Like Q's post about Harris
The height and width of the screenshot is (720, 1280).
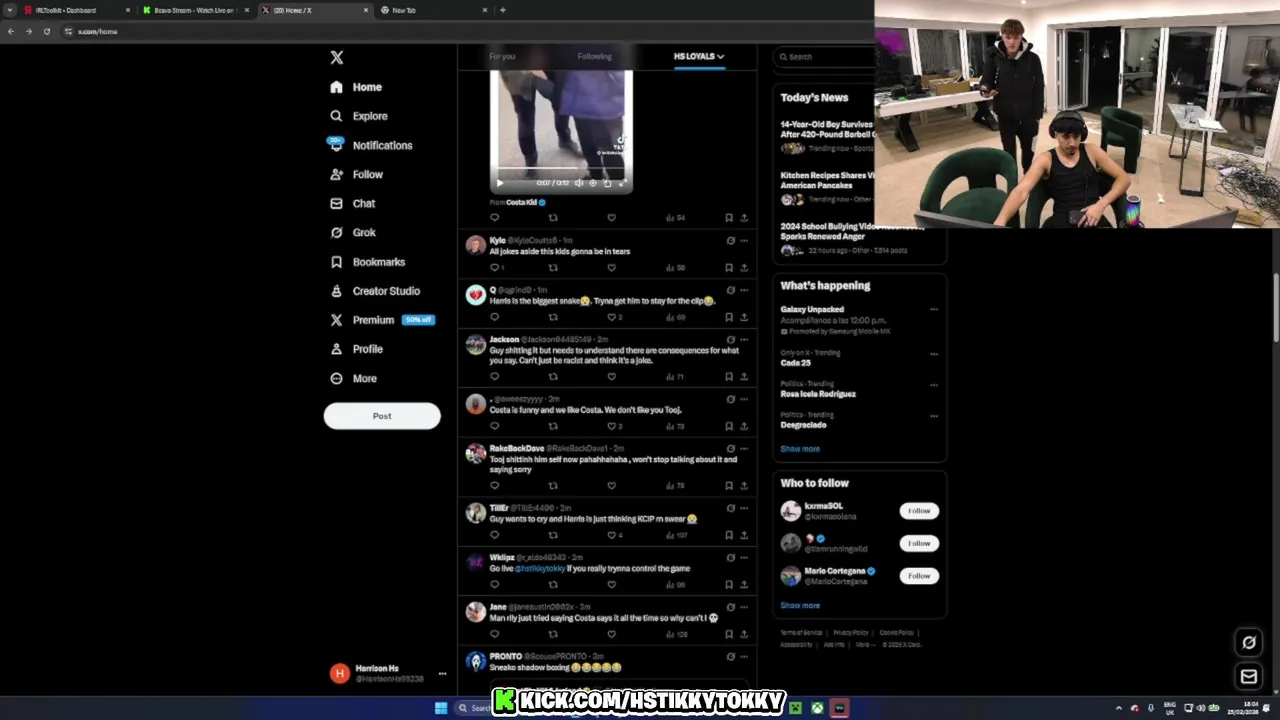click(x=612, y=317)
